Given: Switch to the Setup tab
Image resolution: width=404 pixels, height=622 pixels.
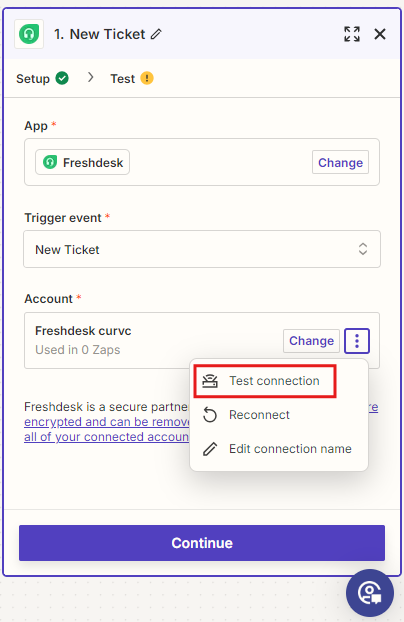Looking at the screenshot, I should click(x=33, y=79).
